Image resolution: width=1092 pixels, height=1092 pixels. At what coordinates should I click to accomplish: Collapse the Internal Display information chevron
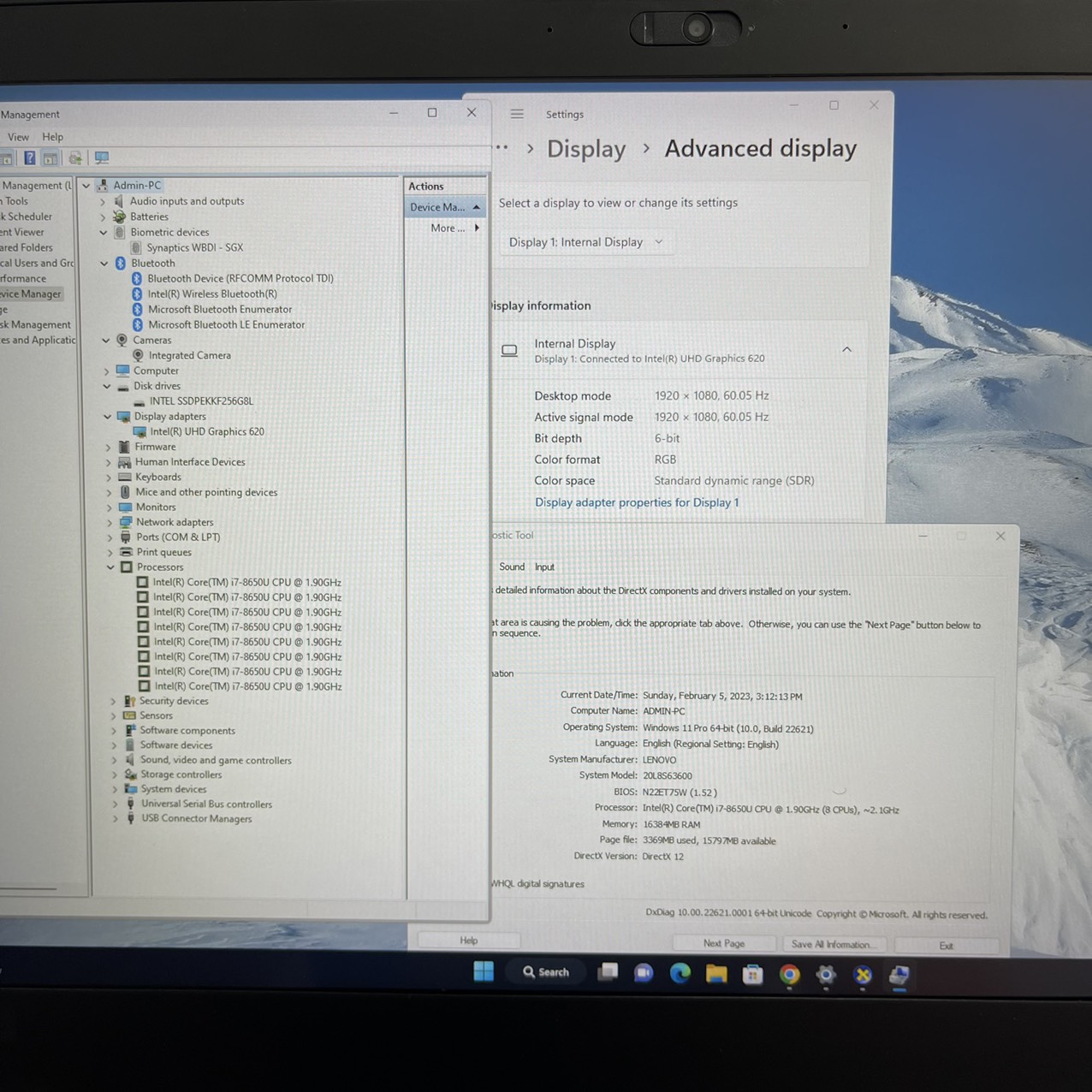tap(846, 349)
